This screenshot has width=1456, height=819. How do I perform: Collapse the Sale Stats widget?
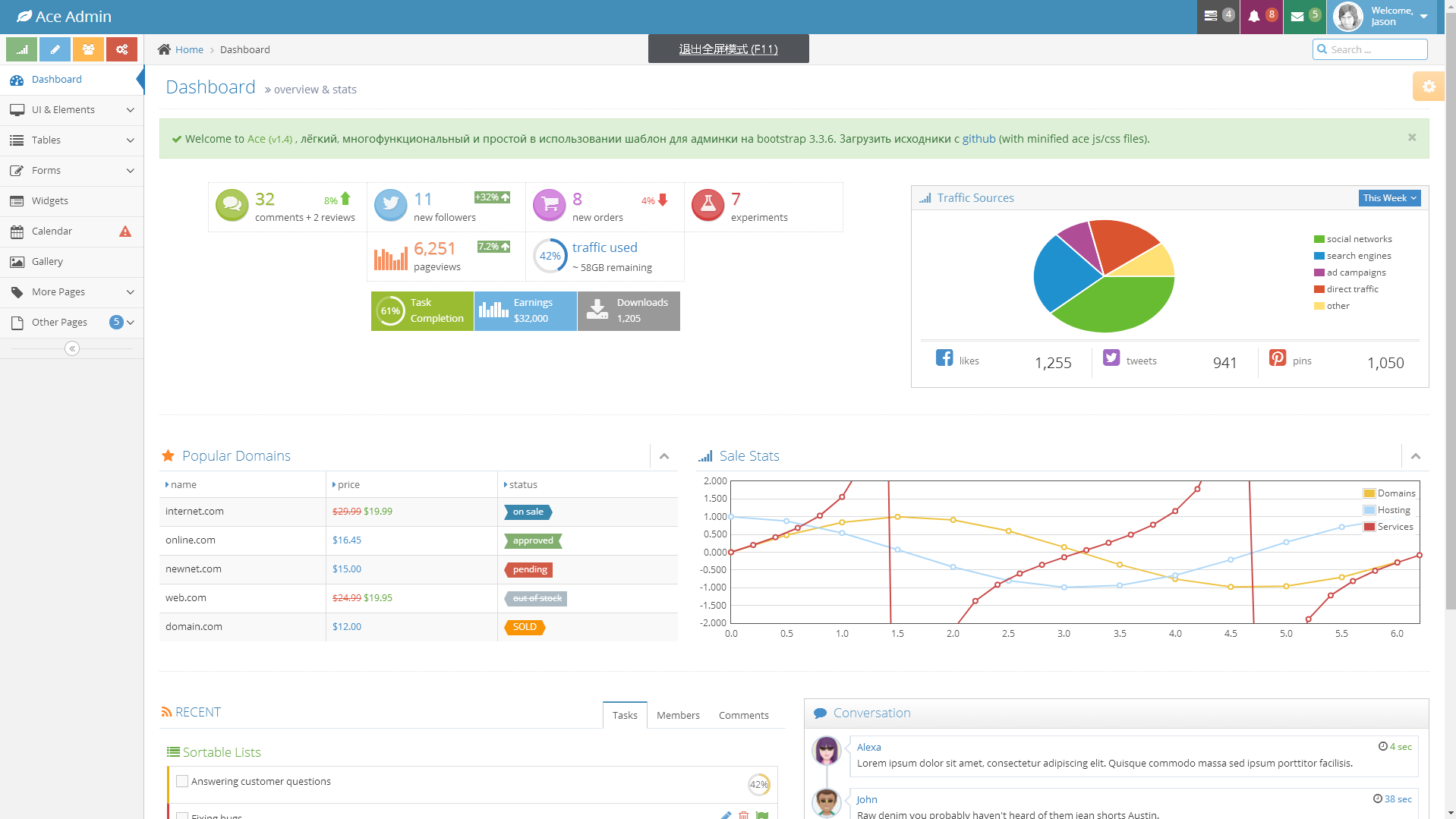coord(1416,456)
